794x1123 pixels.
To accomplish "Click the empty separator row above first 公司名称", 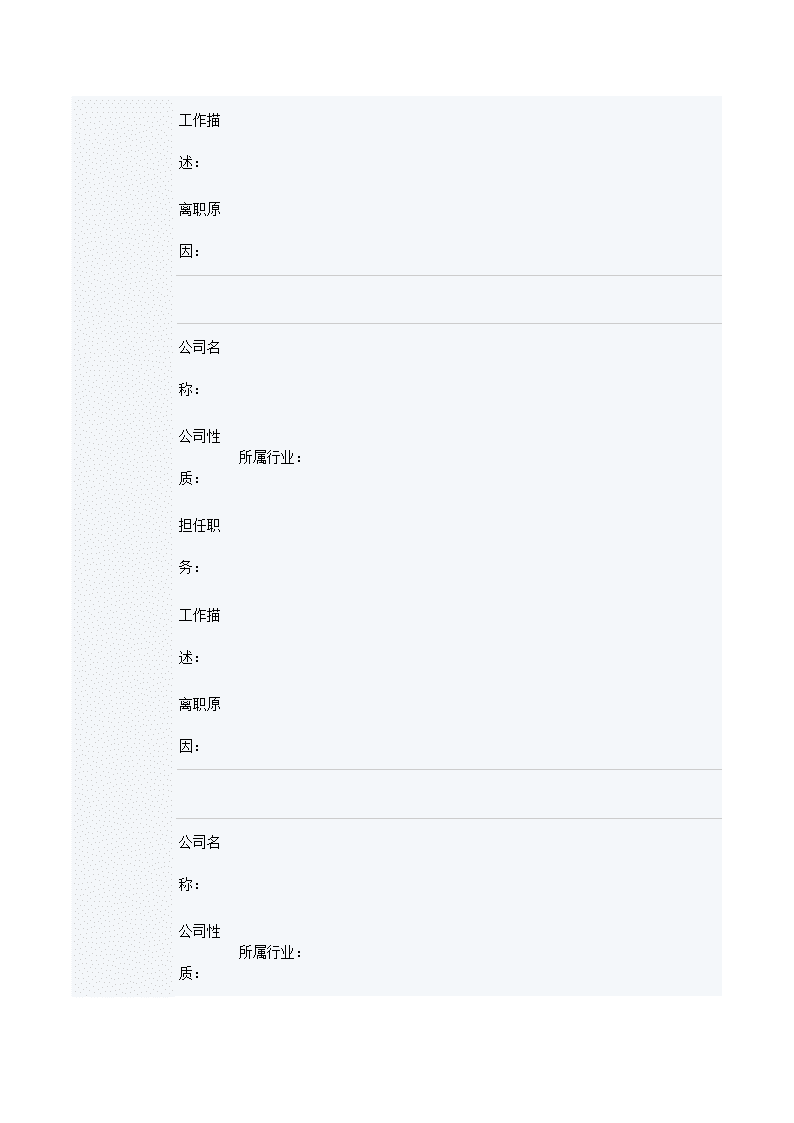I will pos(449,299).
